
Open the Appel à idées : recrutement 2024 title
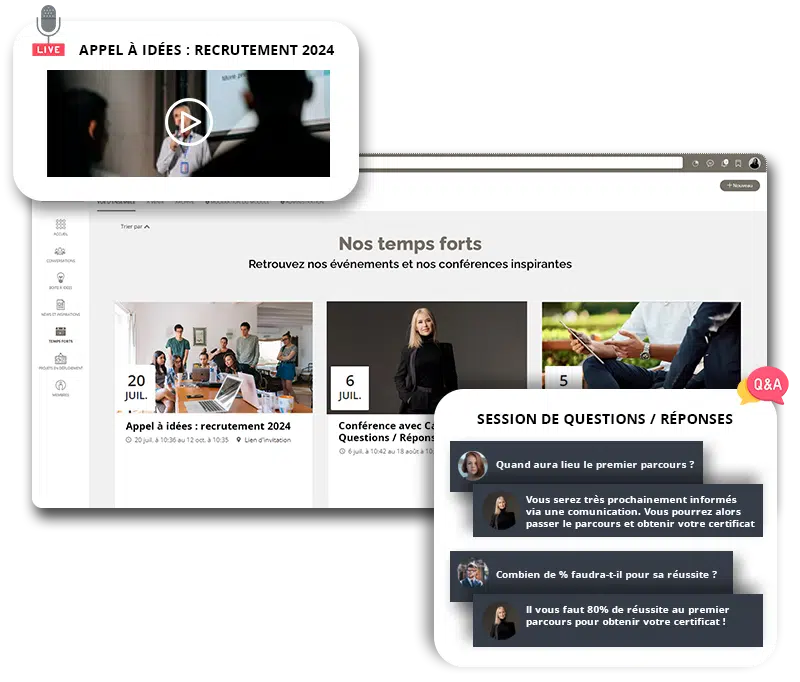coord(208,426)
